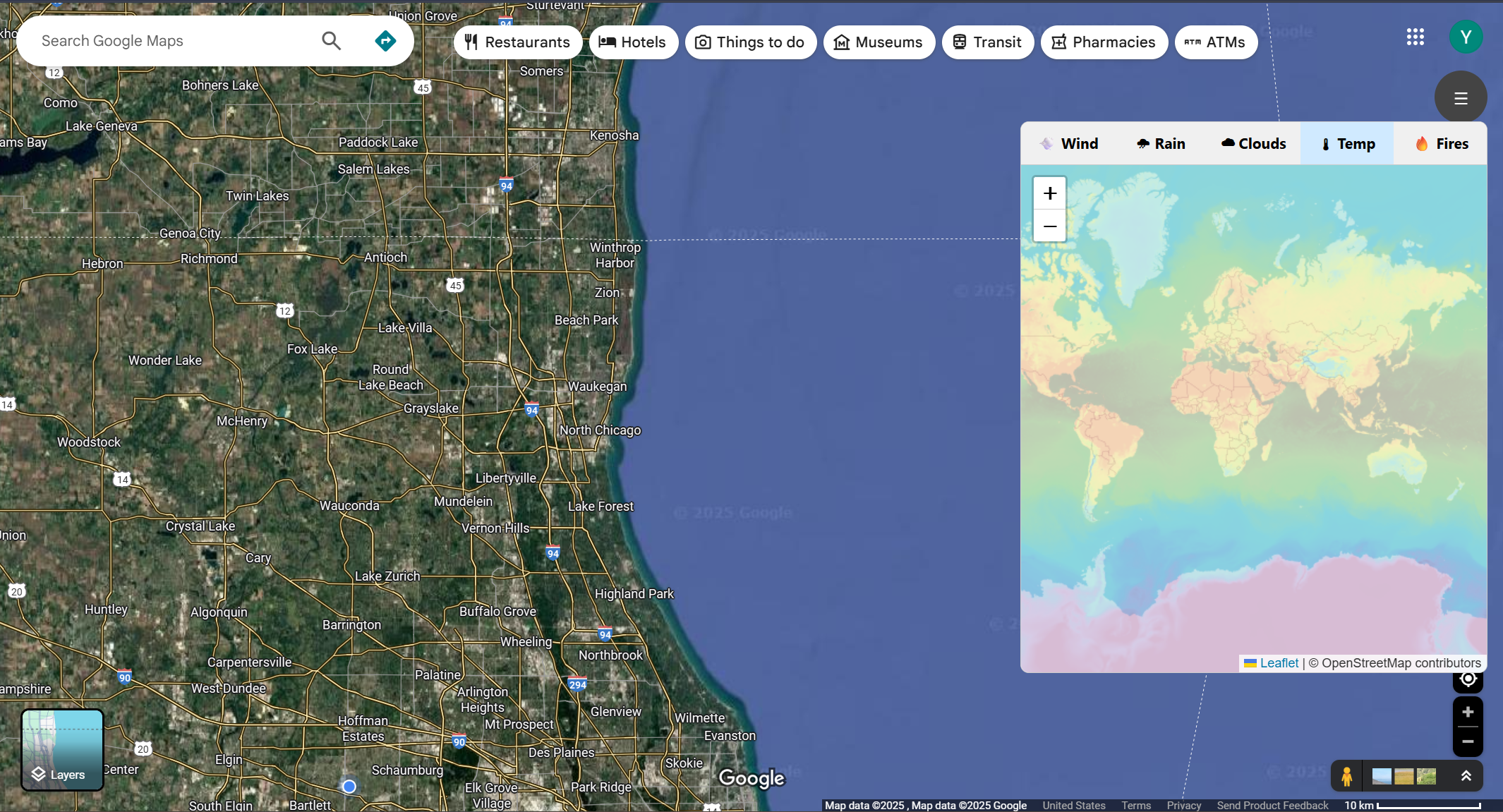Click the hamburger menu button above weather panel
This screenshot has width=1503, height=812.
pos(1461,98)
